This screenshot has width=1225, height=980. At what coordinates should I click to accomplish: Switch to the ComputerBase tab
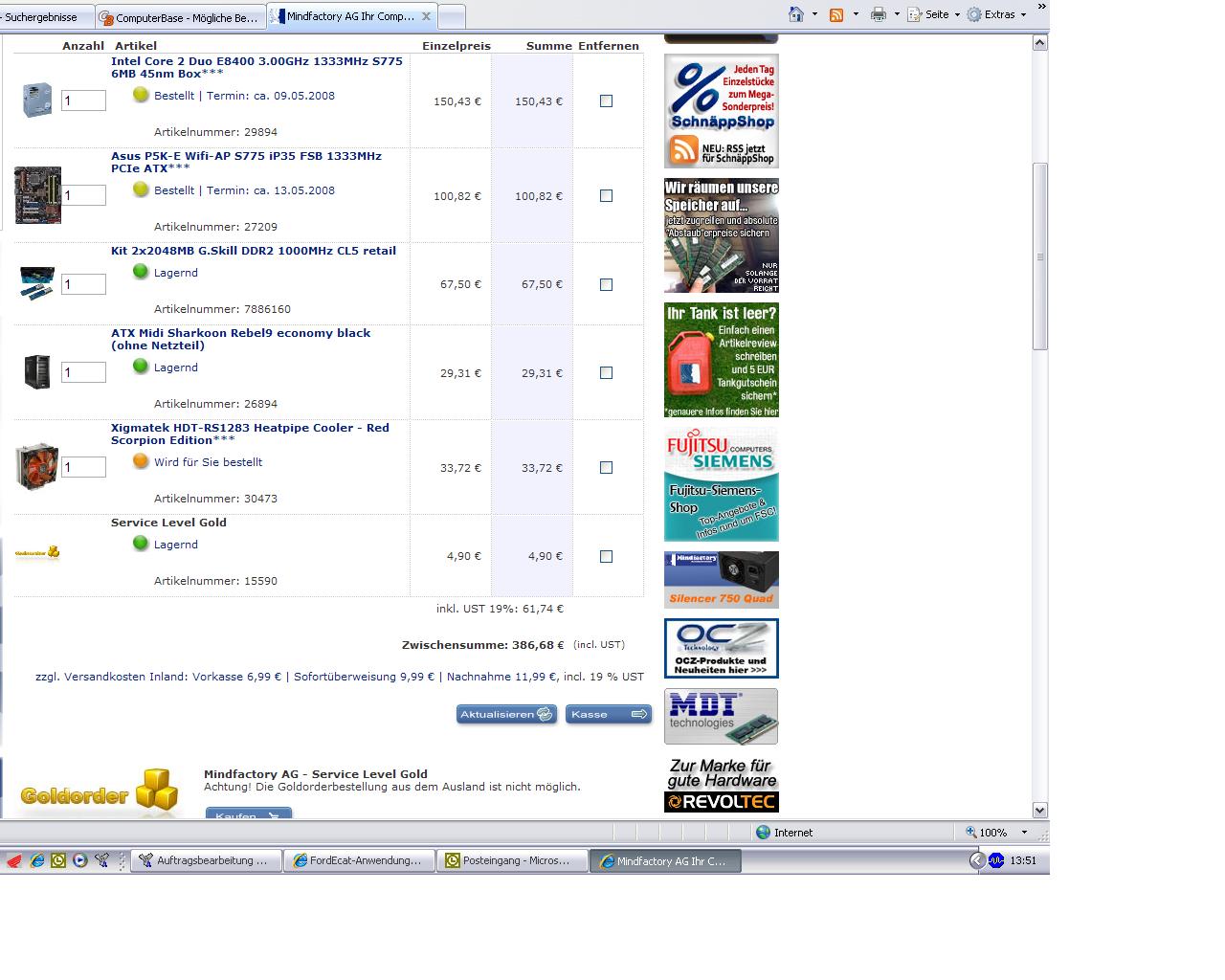[180, 17]
